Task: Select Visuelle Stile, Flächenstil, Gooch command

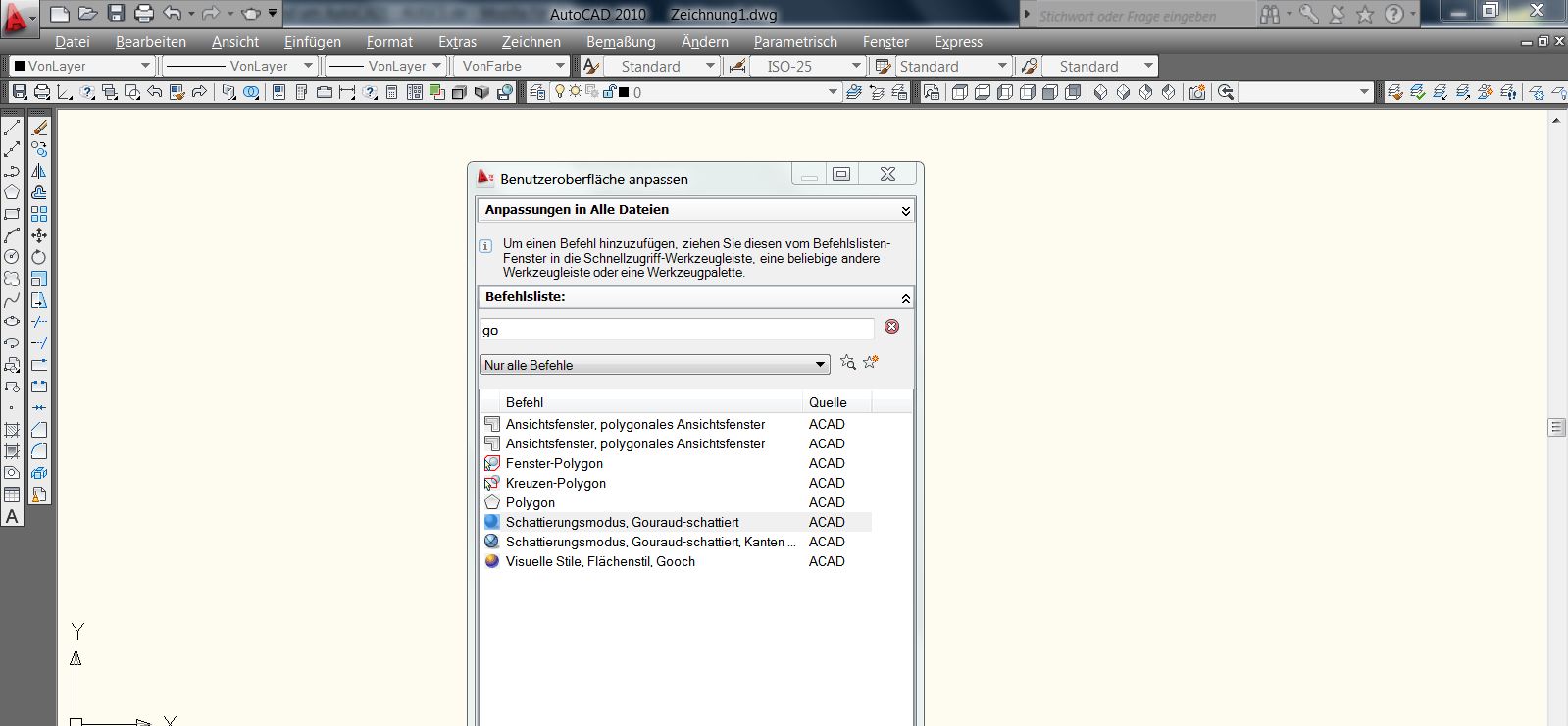Action: coord(677,561)
